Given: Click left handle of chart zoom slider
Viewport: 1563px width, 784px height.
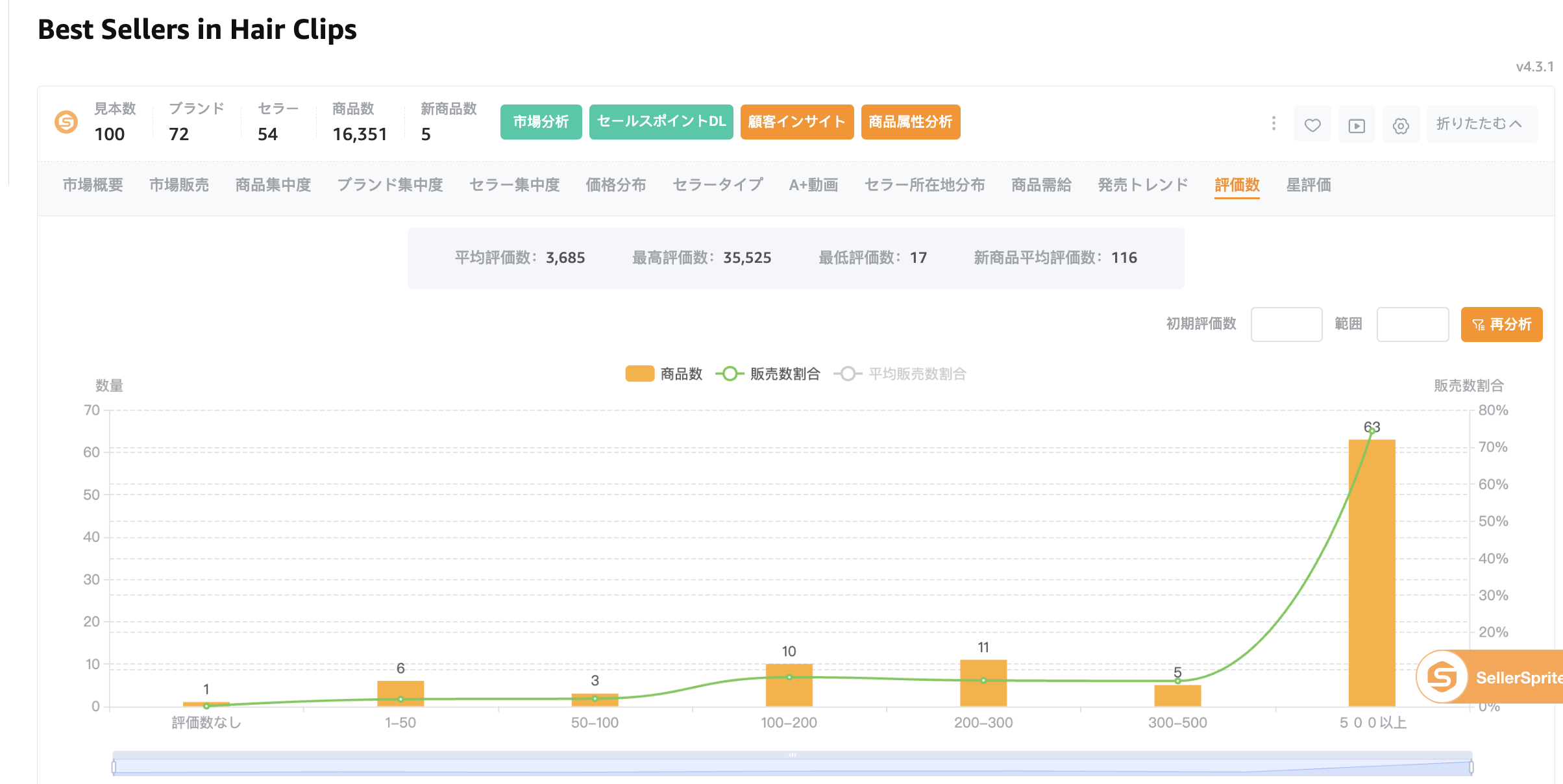Looking at the screenshot, I should click(x=114, y=766).
